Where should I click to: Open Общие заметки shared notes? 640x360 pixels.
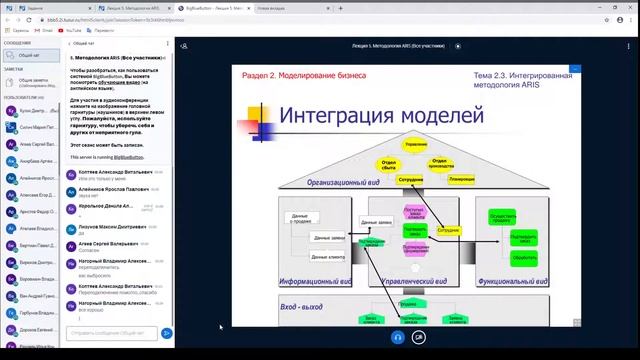tap(31, 83)
